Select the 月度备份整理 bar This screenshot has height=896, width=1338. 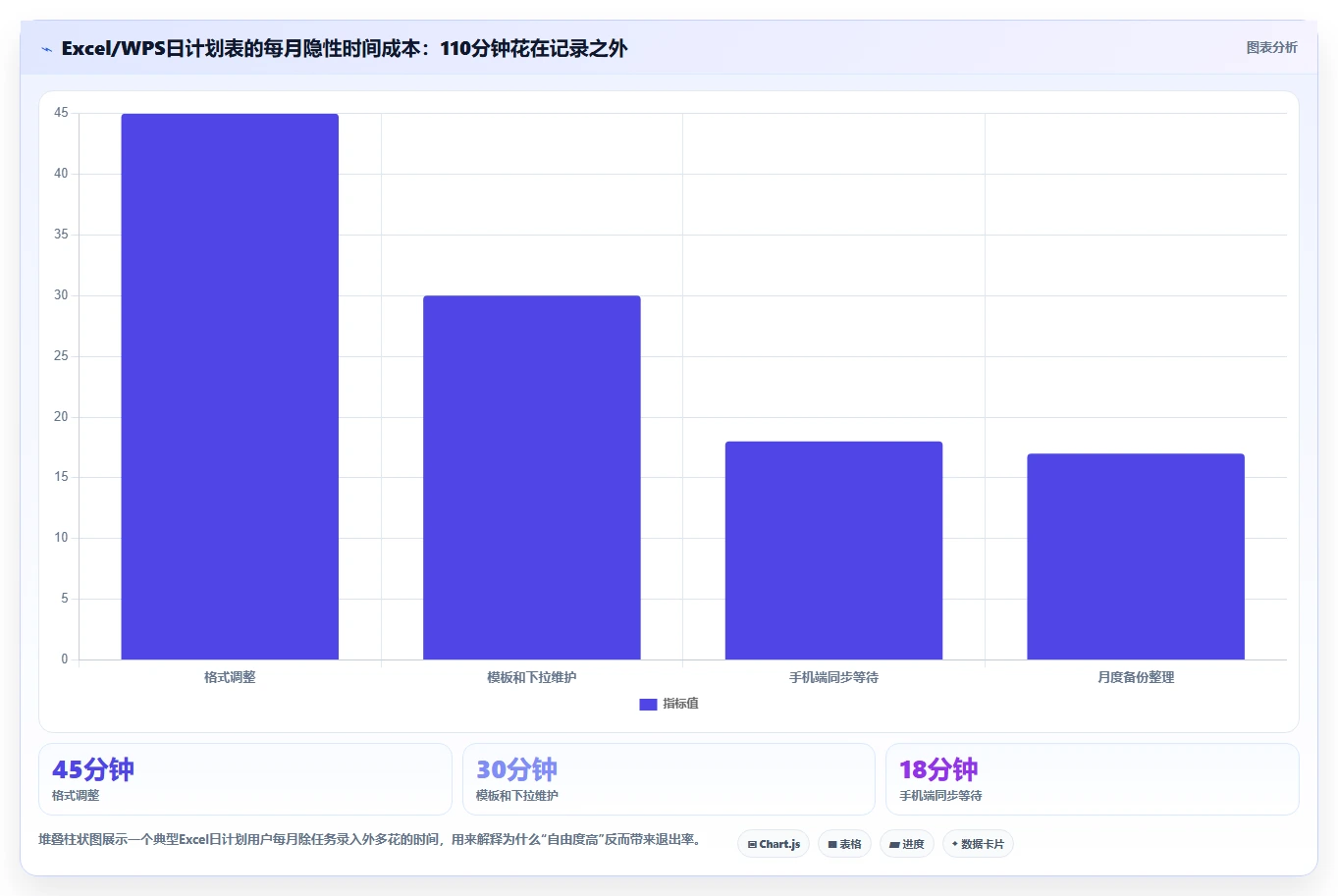click(1136, 556)
